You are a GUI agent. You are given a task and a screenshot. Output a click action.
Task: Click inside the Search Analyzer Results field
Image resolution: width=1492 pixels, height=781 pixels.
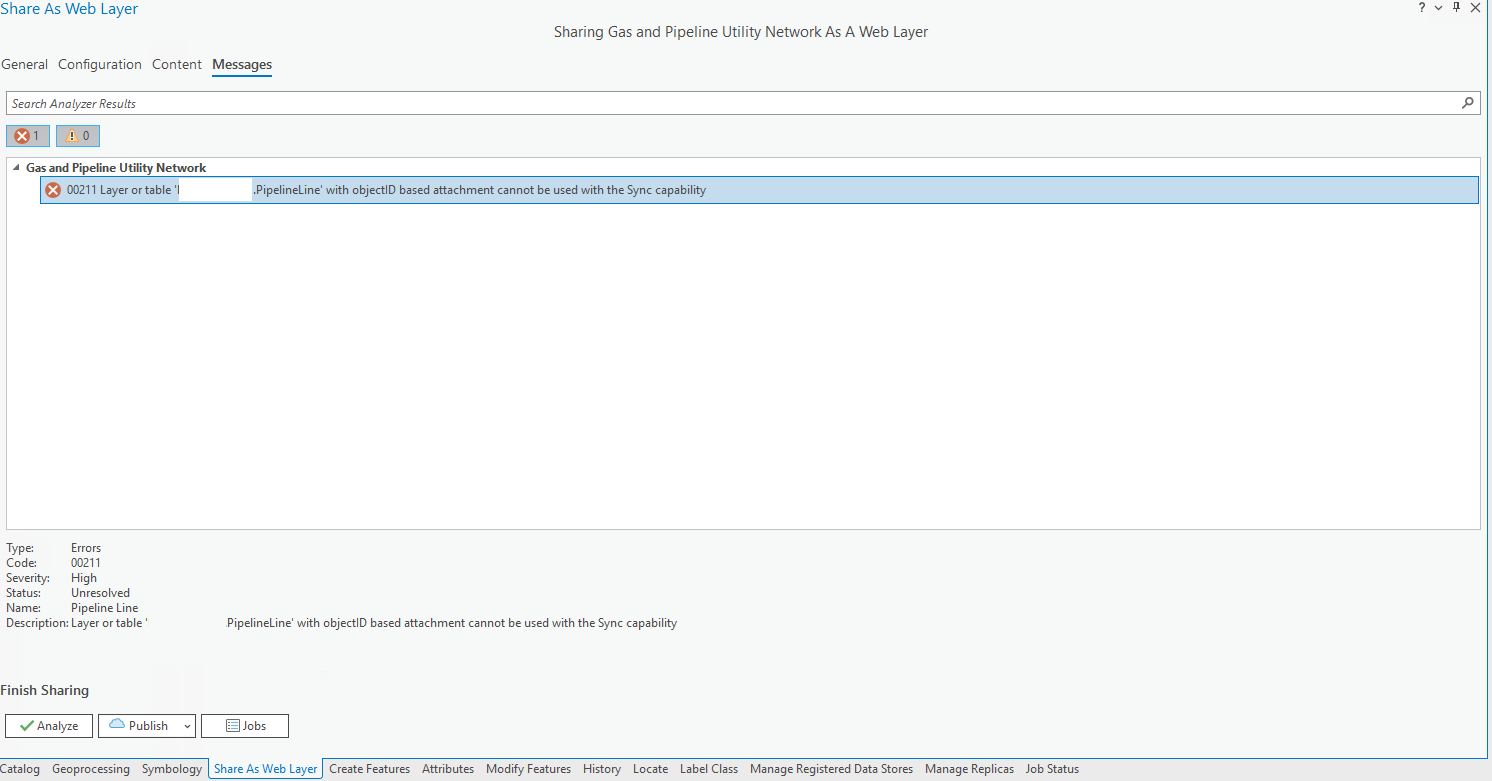(x=400, y=102)
